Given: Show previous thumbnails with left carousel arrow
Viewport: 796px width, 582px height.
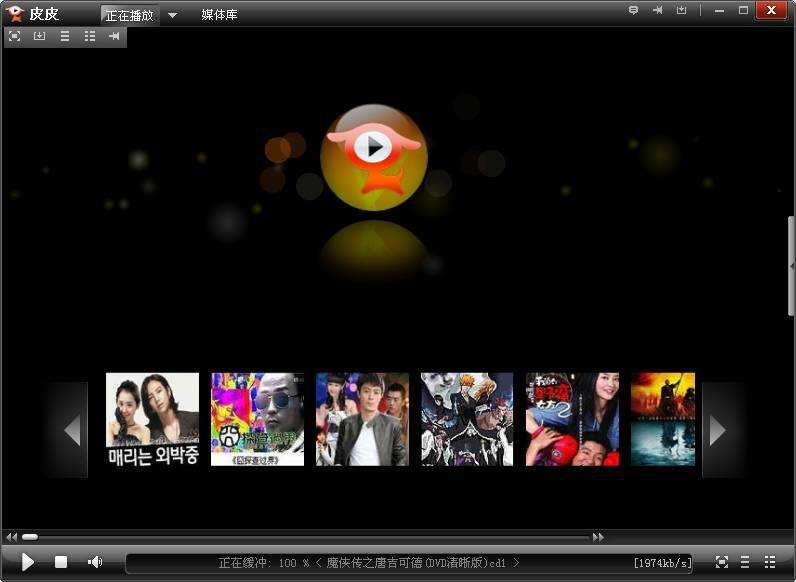Looking at the screenshot, I should pos(73,430).
